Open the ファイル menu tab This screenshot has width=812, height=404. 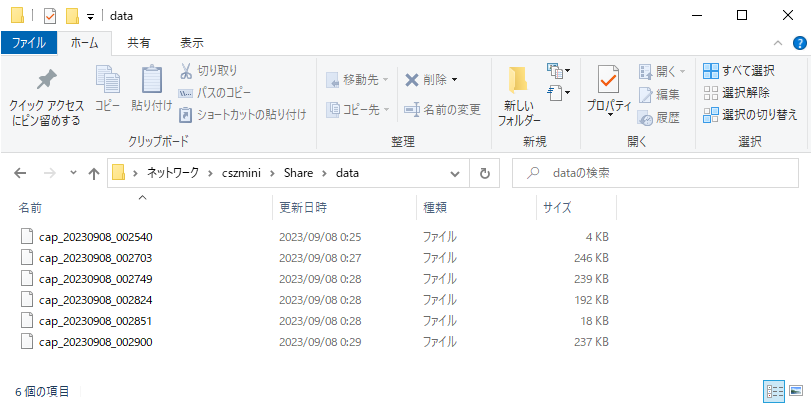click(29, 43)
